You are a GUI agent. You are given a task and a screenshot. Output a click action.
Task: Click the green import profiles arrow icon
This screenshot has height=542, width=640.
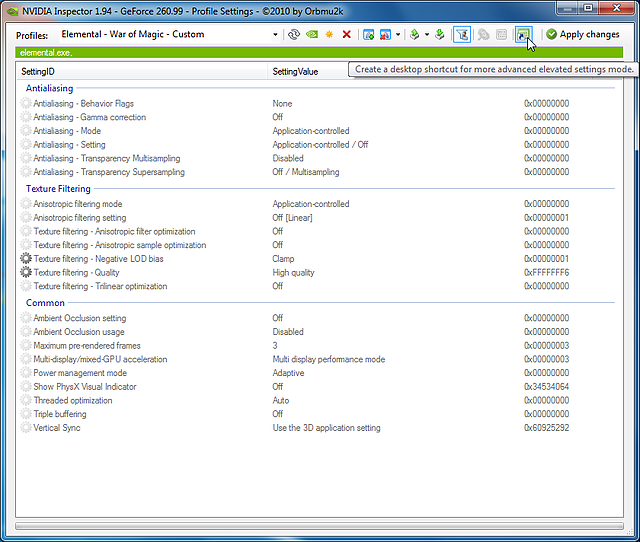tap(440, 34)
